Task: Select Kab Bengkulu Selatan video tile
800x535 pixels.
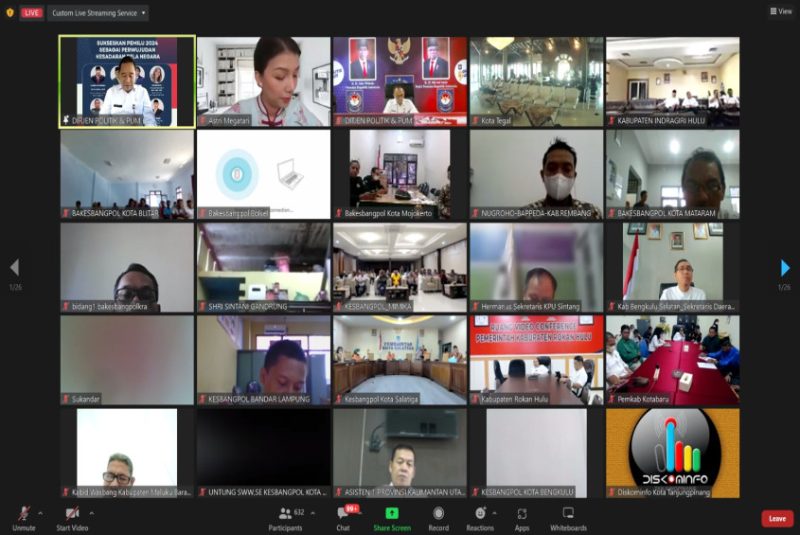Action: click(x=672, y=267)
